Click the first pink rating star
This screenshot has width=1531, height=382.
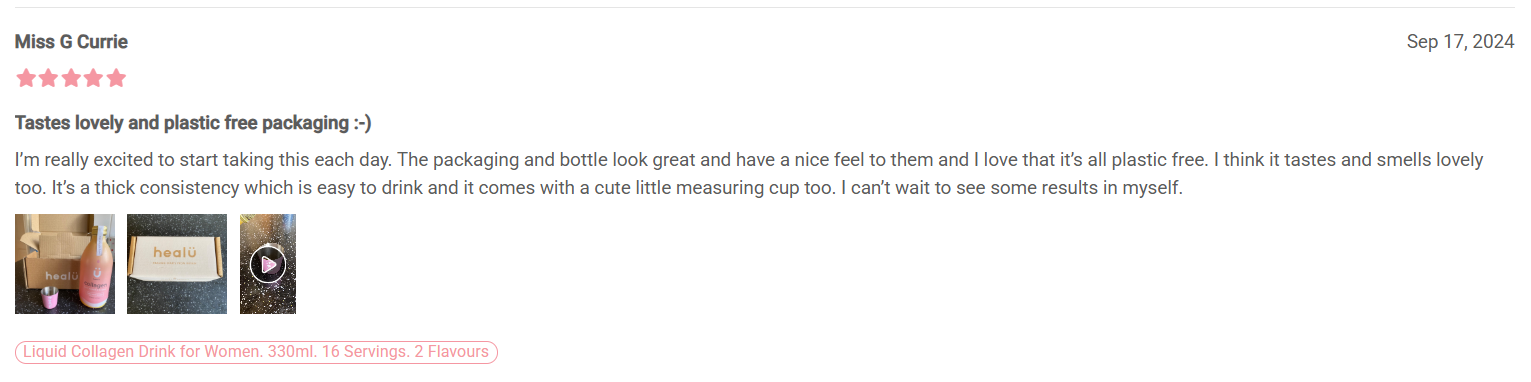(x=26, y=78)
